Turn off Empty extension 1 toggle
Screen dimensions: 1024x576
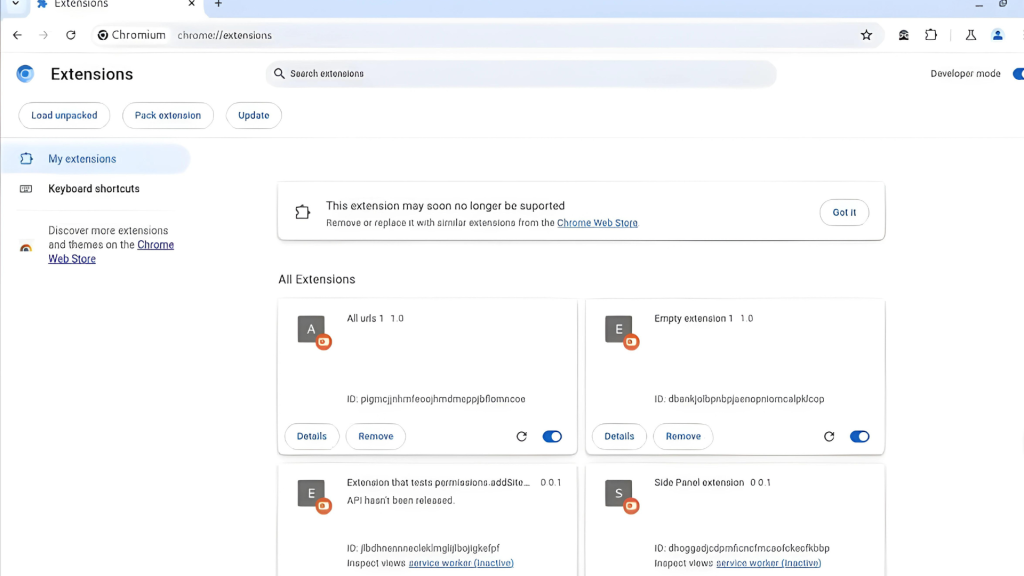coord(859,437)
